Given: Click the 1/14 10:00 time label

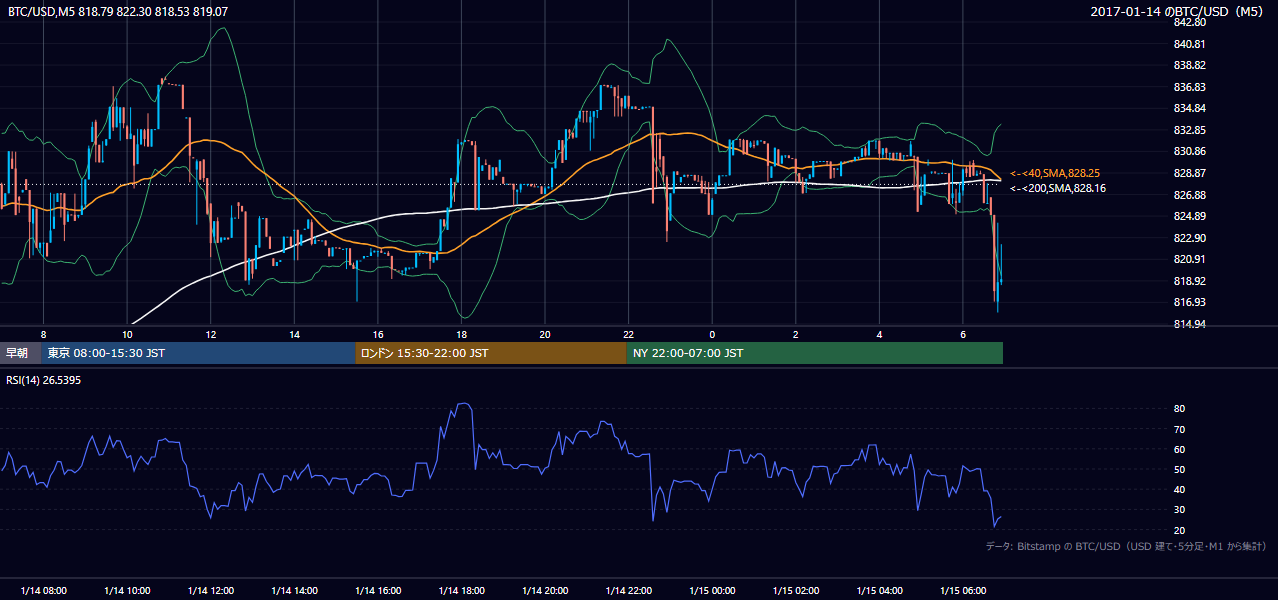Looking at the screenshot, I should pyautogui.click(x=127, y=590).
